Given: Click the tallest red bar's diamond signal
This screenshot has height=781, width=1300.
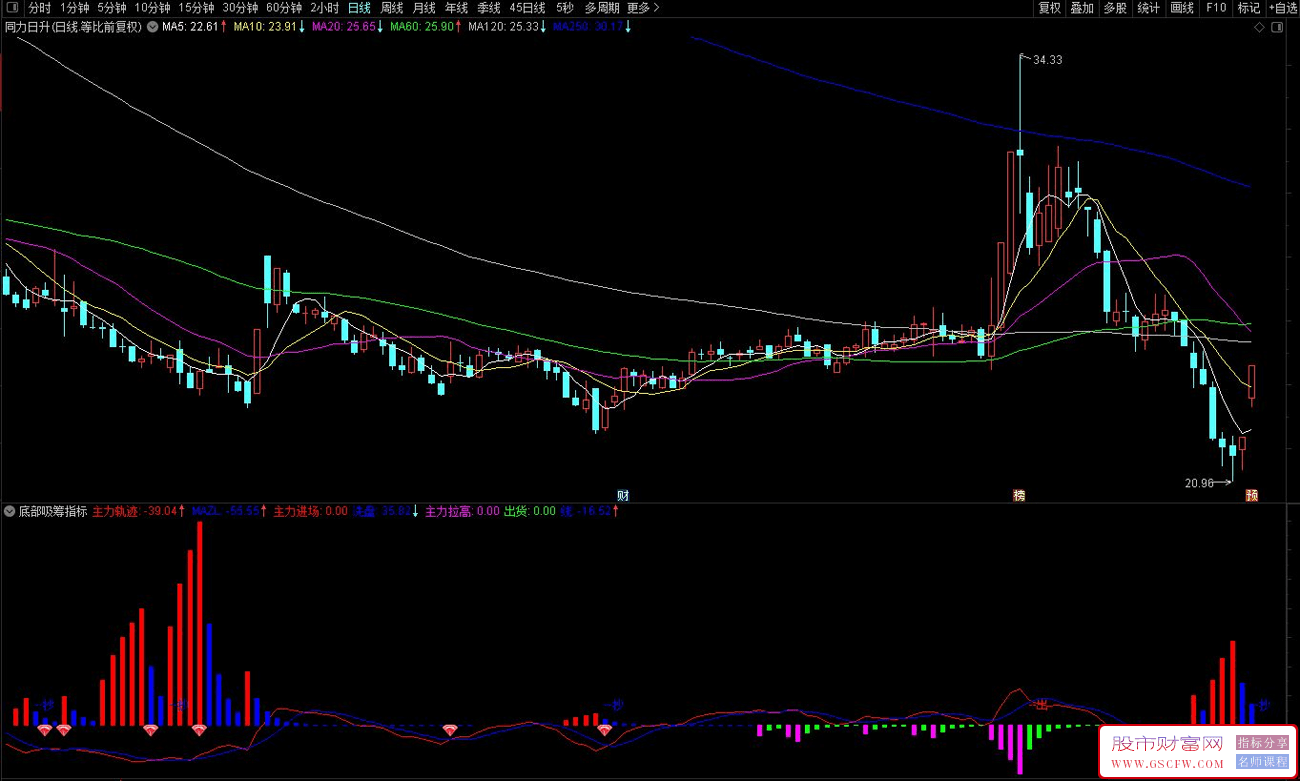Looking at the screenshot, I should point(199,730).
